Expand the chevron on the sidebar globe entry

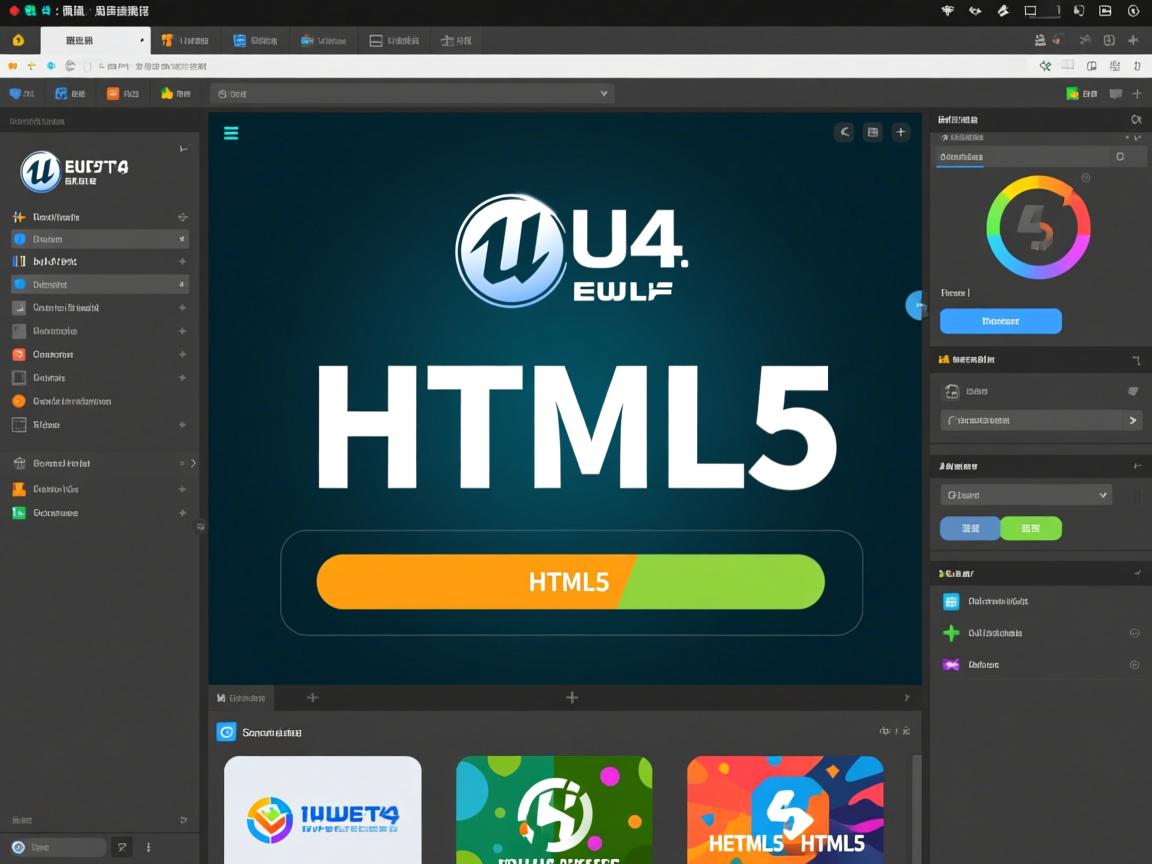pyautogui.click(x=193, y=463)
